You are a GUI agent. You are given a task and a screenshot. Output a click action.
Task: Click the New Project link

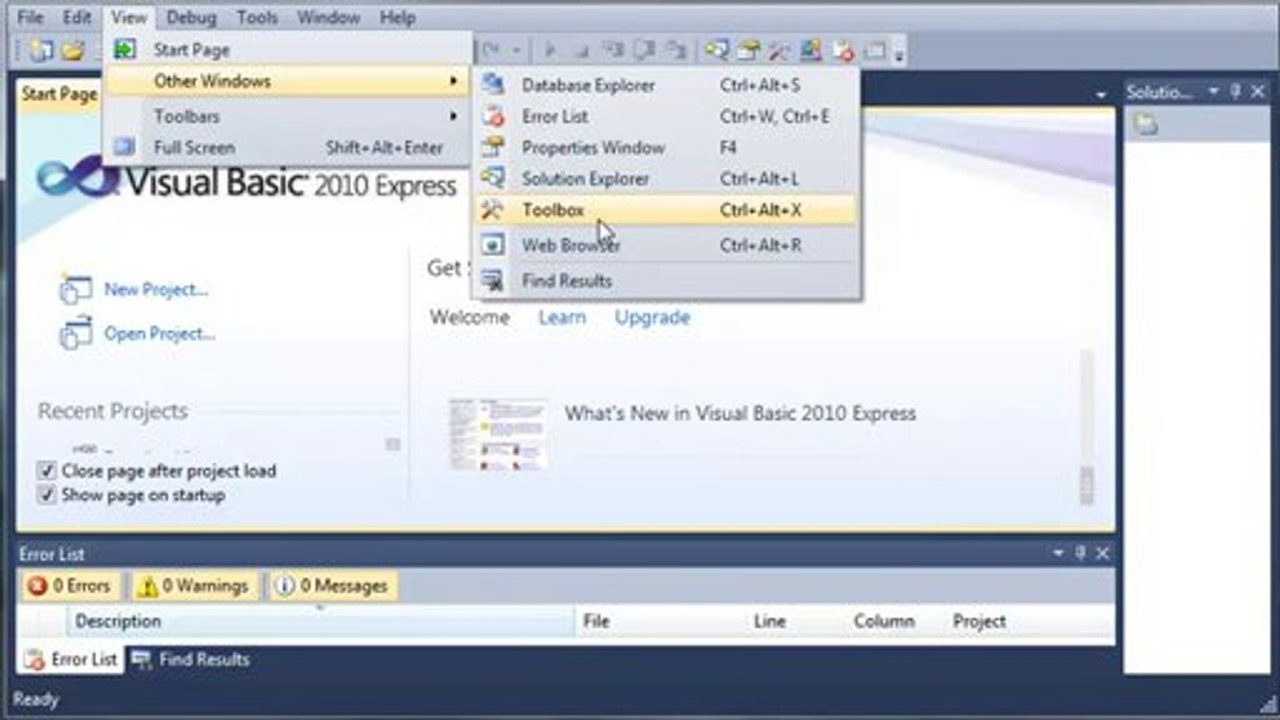pos(156,290)
